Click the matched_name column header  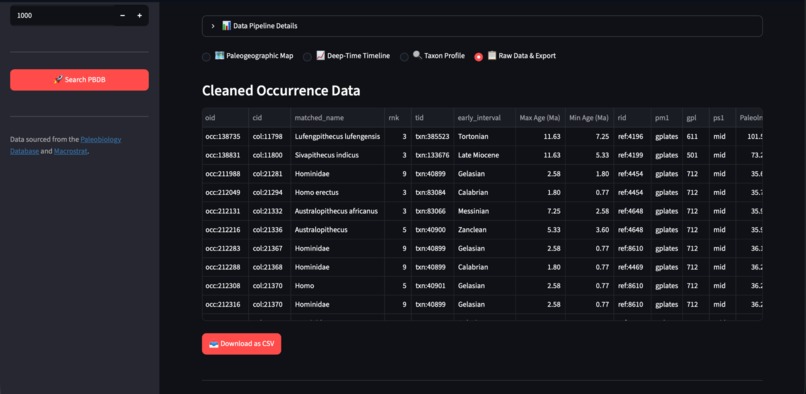coord(338,118)
